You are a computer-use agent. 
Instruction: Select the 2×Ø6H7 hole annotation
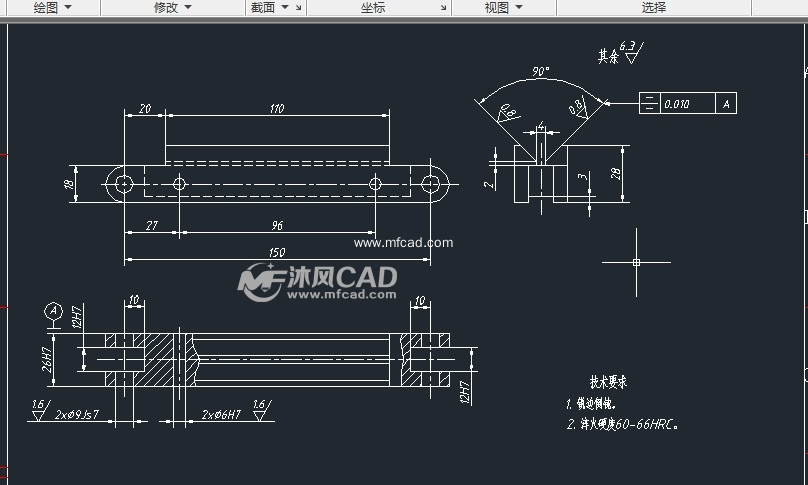click(220, 414)
